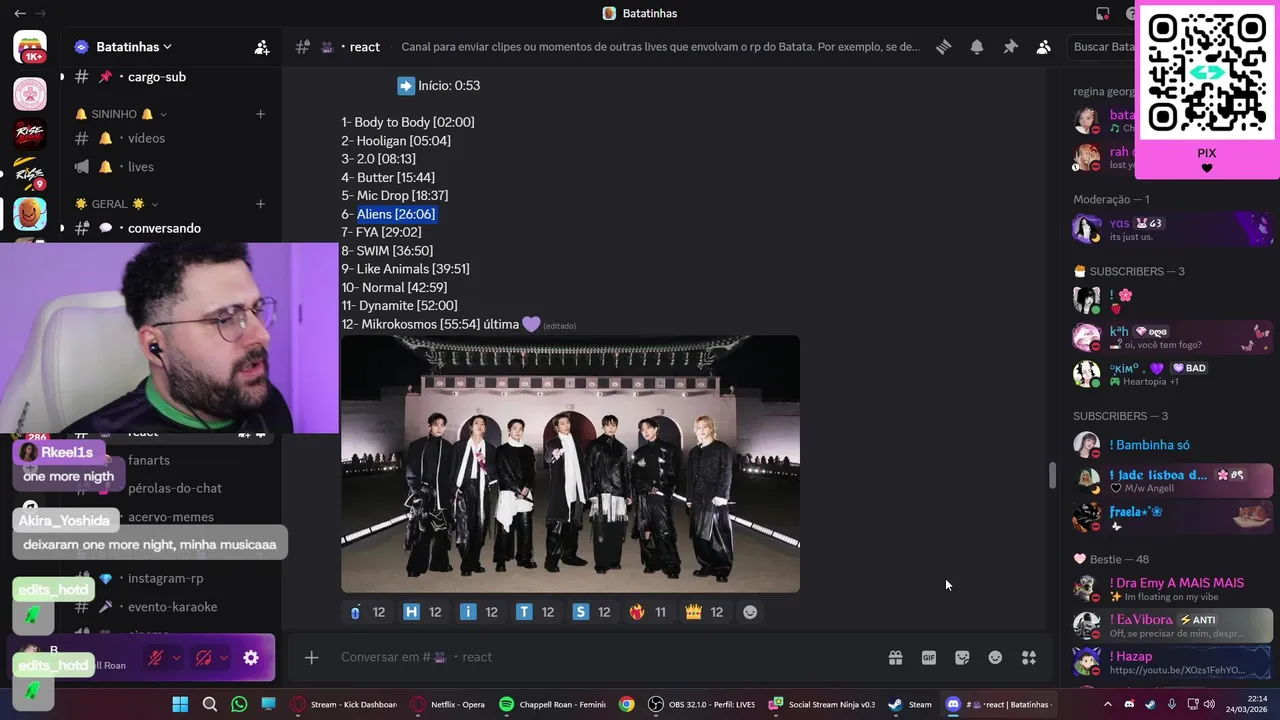Open audio output options dropdown arrow
Screen dimensions: 1280x720
(224, 658)
